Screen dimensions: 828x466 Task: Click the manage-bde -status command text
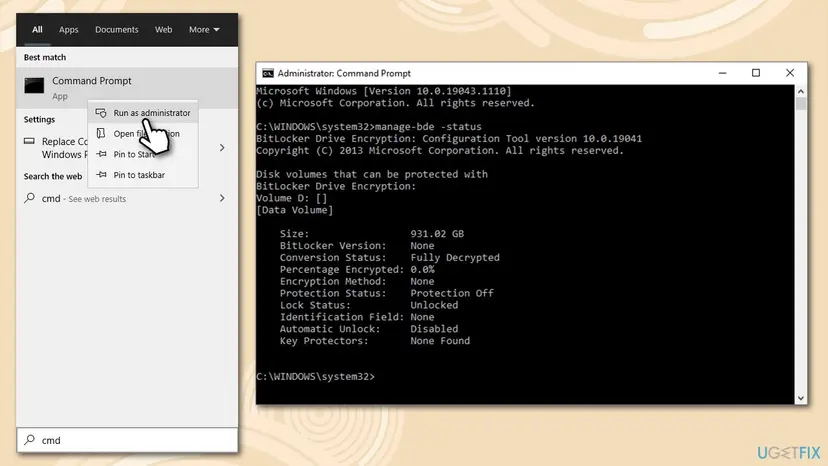pyautogui.click(x=428, y=127)
